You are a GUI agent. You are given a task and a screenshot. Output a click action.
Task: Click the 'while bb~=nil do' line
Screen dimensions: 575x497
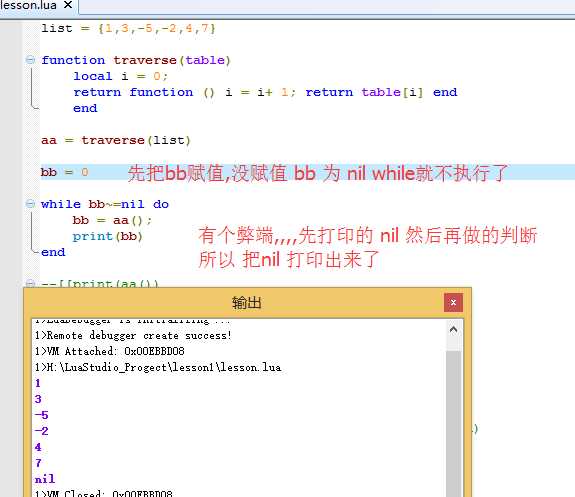coord(105,204)
